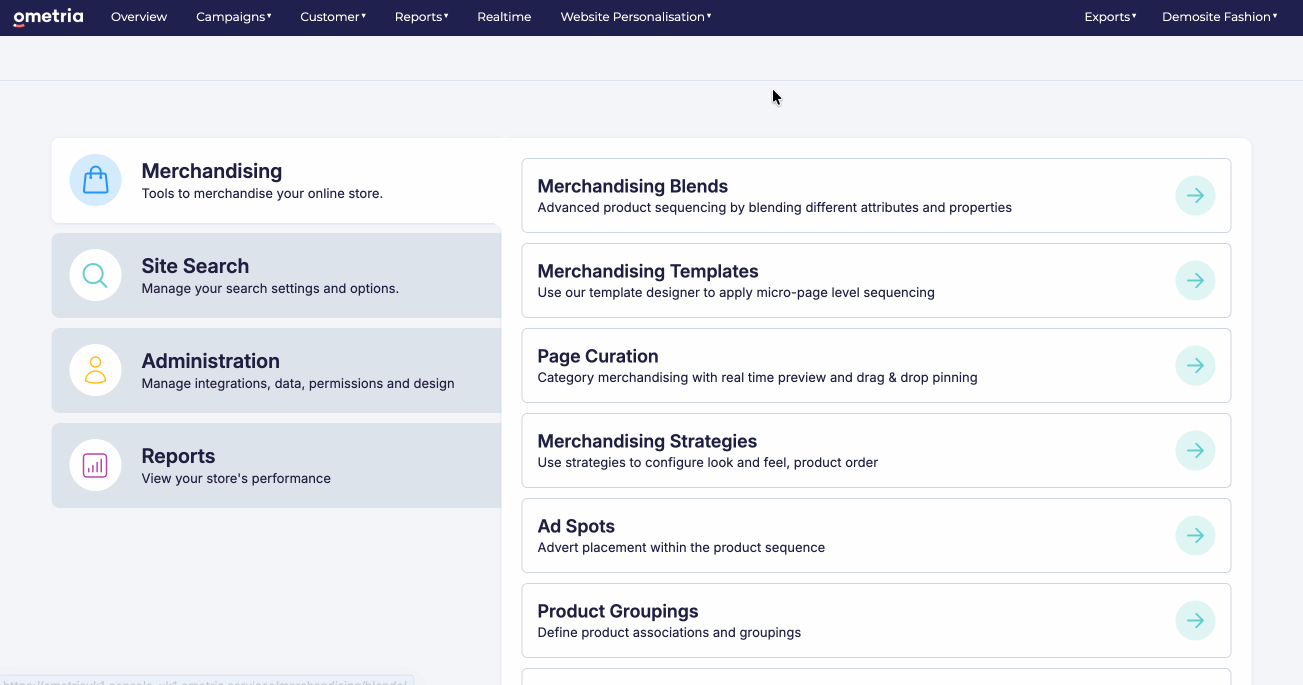
Task: Click the arrow icon for Page Curation
Action: 1195,366
